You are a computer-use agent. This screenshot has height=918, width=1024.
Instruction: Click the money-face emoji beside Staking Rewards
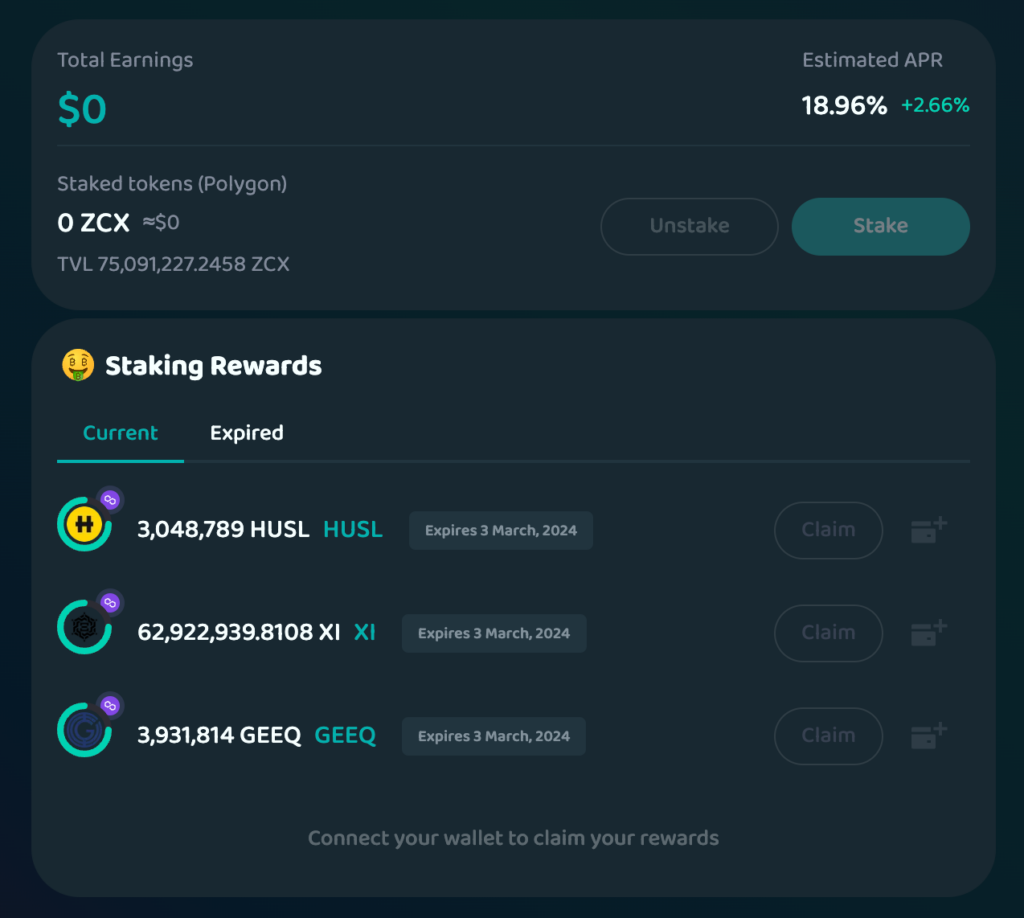pos(78,365)
